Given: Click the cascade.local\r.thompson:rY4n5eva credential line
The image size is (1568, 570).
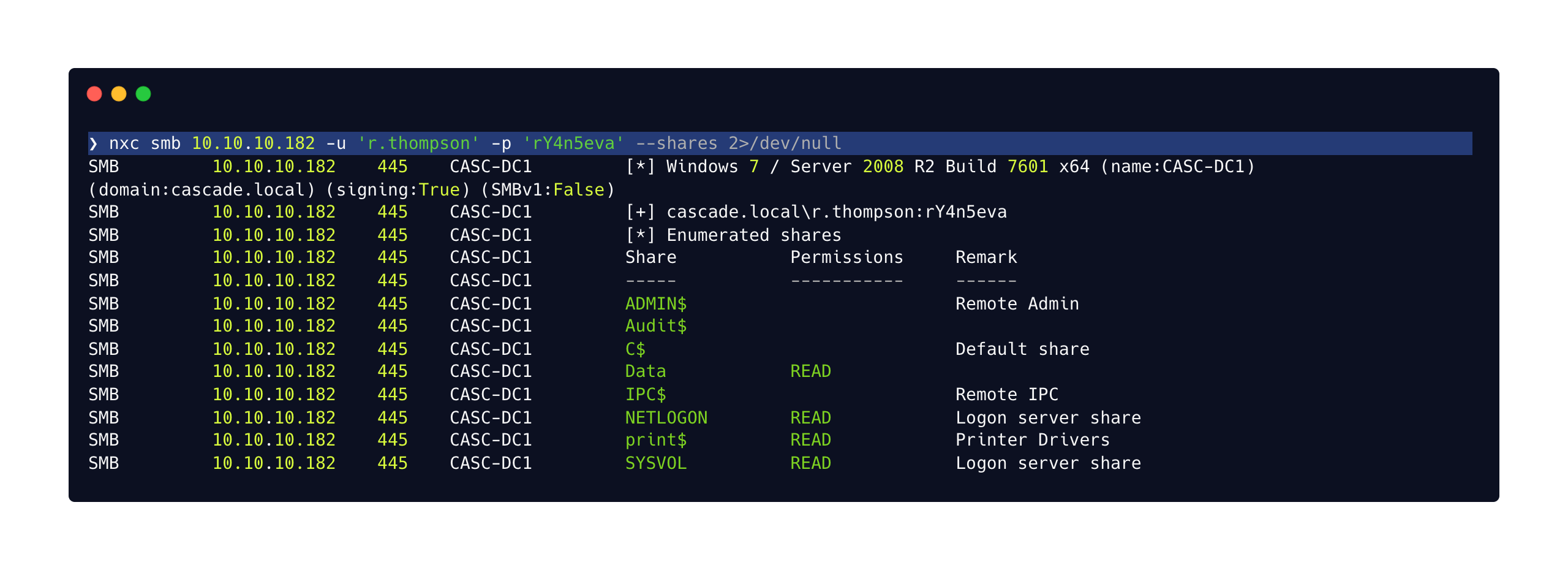Looking at the screenshot, I should pos(837,212).
